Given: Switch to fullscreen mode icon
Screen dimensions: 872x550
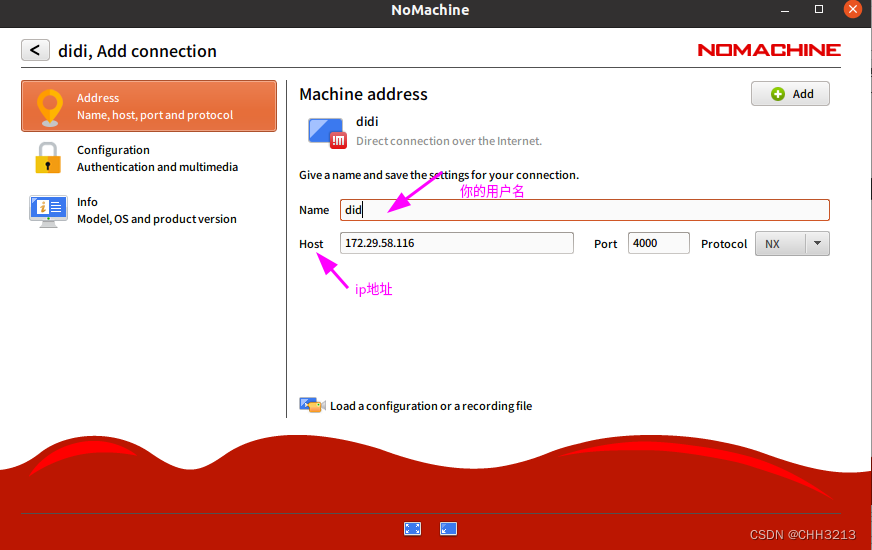Looking at the screenshot, I should 413,528.
